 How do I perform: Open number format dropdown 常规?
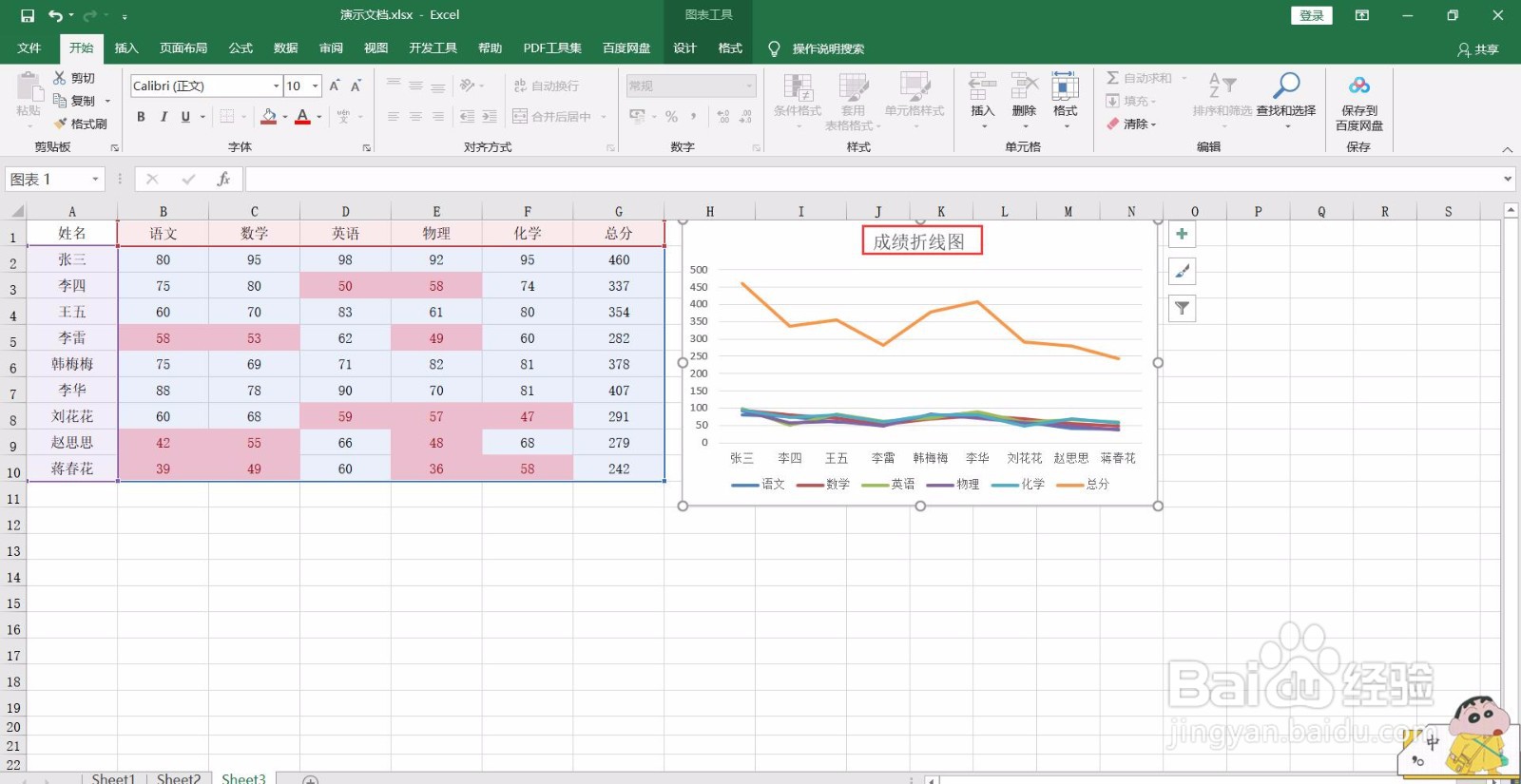tap(691, 86)
